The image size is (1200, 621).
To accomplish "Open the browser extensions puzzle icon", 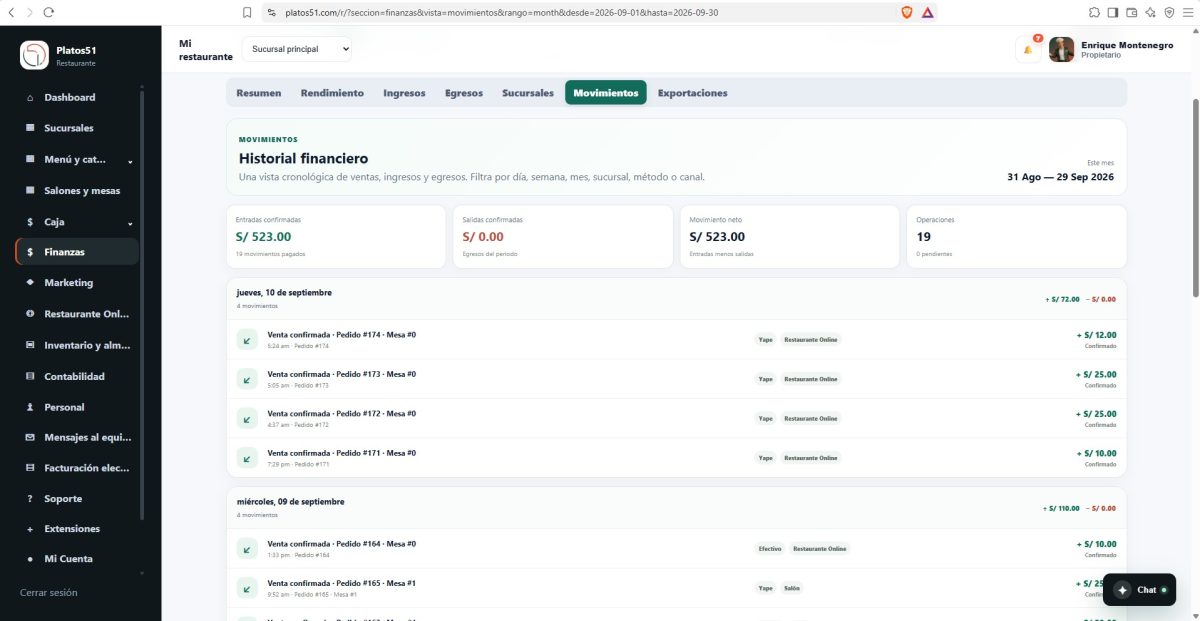I will (1095, 12).
